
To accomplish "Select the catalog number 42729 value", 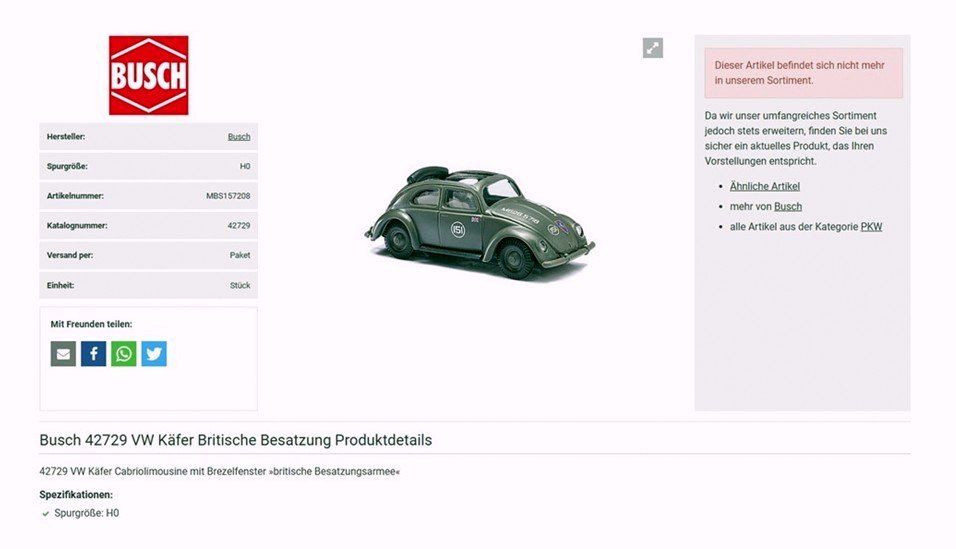I will pos(239,225).
